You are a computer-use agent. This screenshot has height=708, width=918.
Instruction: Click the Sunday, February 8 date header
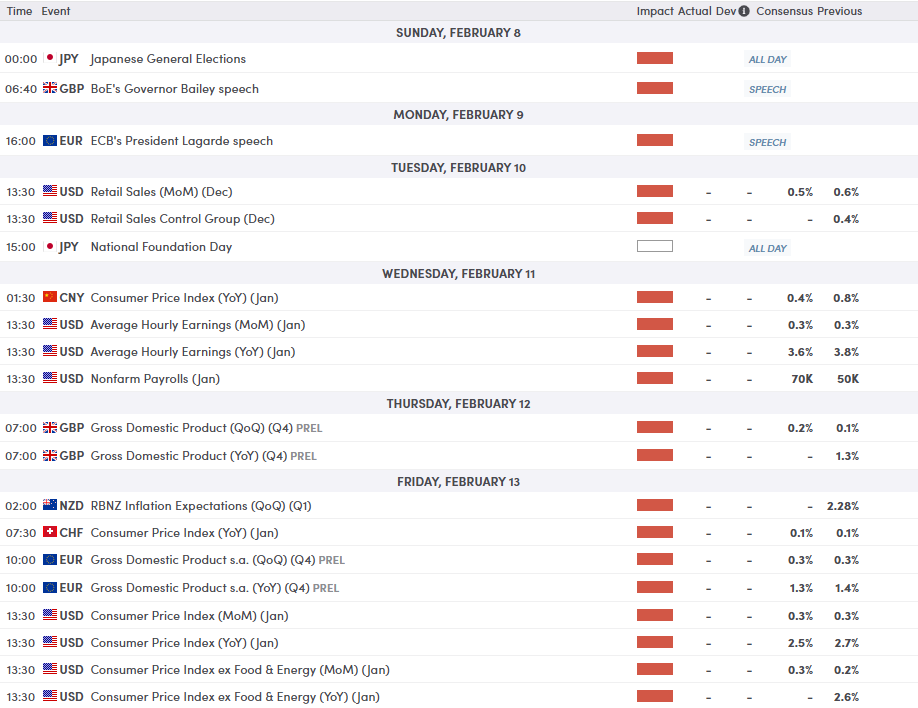pos(458,33)
